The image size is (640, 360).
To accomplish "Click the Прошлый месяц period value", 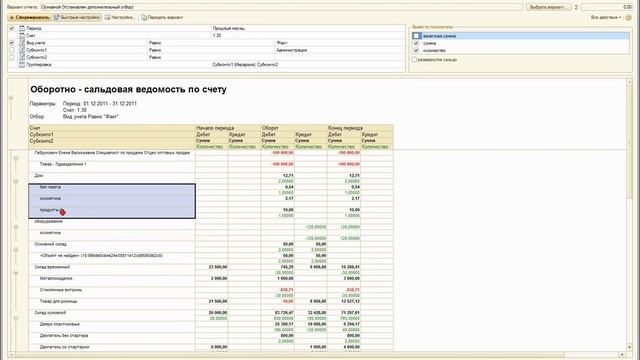I will click(x=229, y=28).
